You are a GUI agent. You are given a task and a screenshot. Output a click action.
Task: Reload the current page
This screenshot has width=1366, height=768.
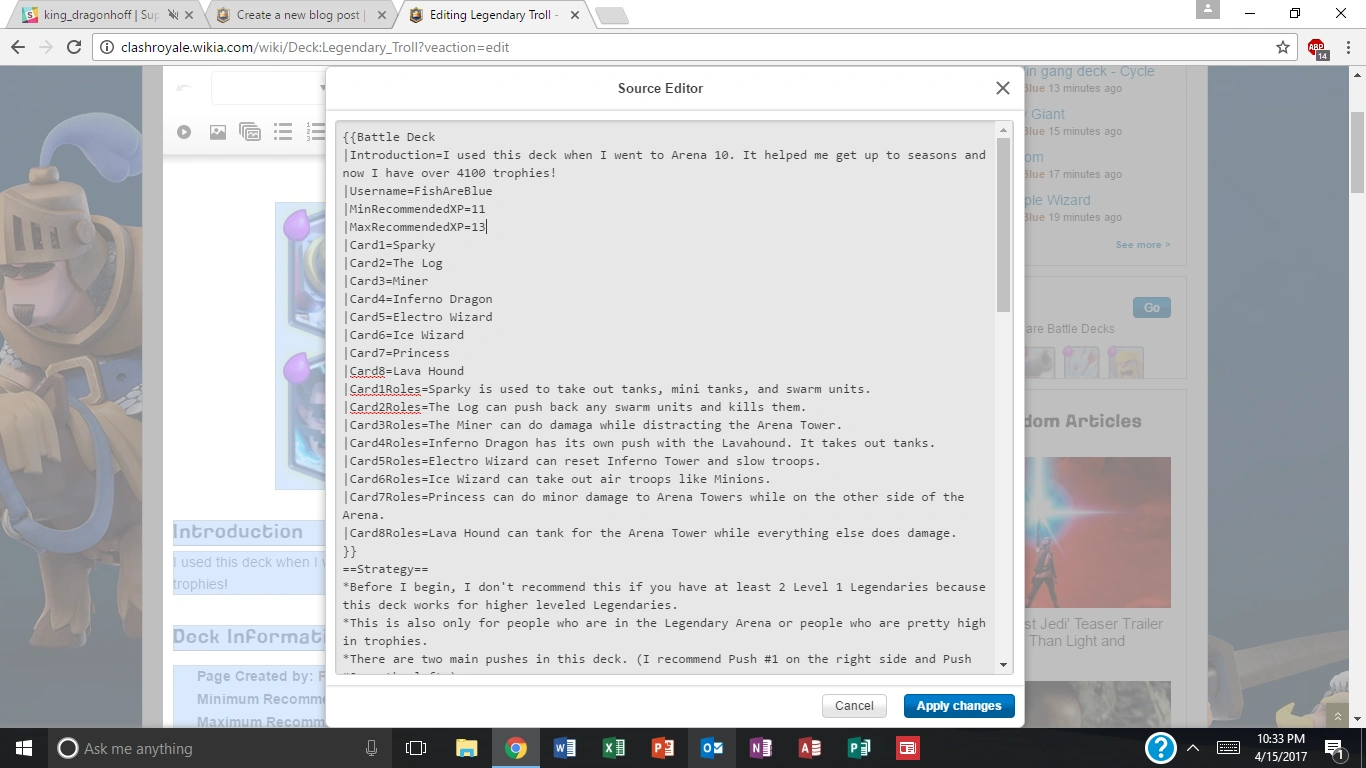tap(73, 47)
